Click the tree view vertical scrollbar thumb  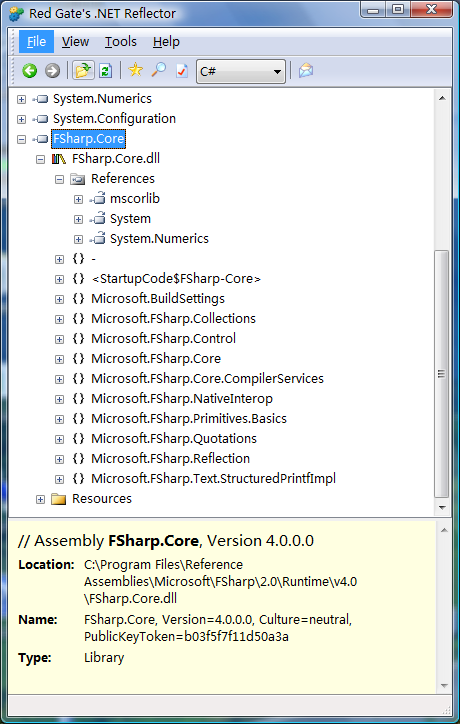442,374
